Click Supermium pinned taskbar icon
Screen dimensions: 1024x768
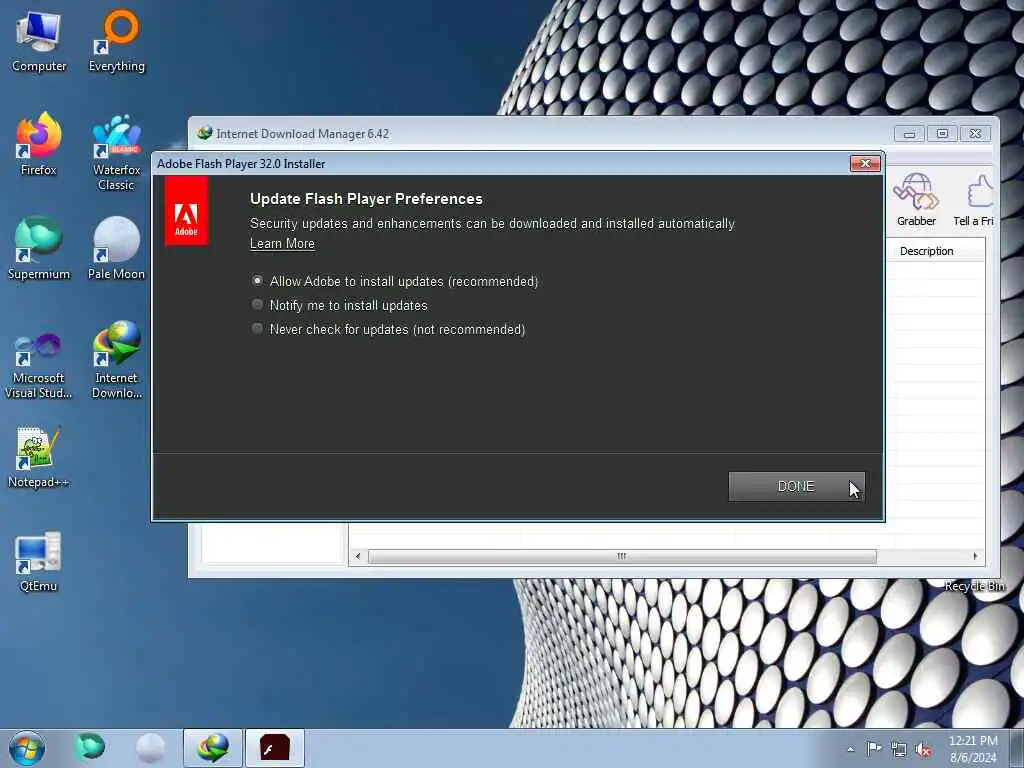point(90,747)
